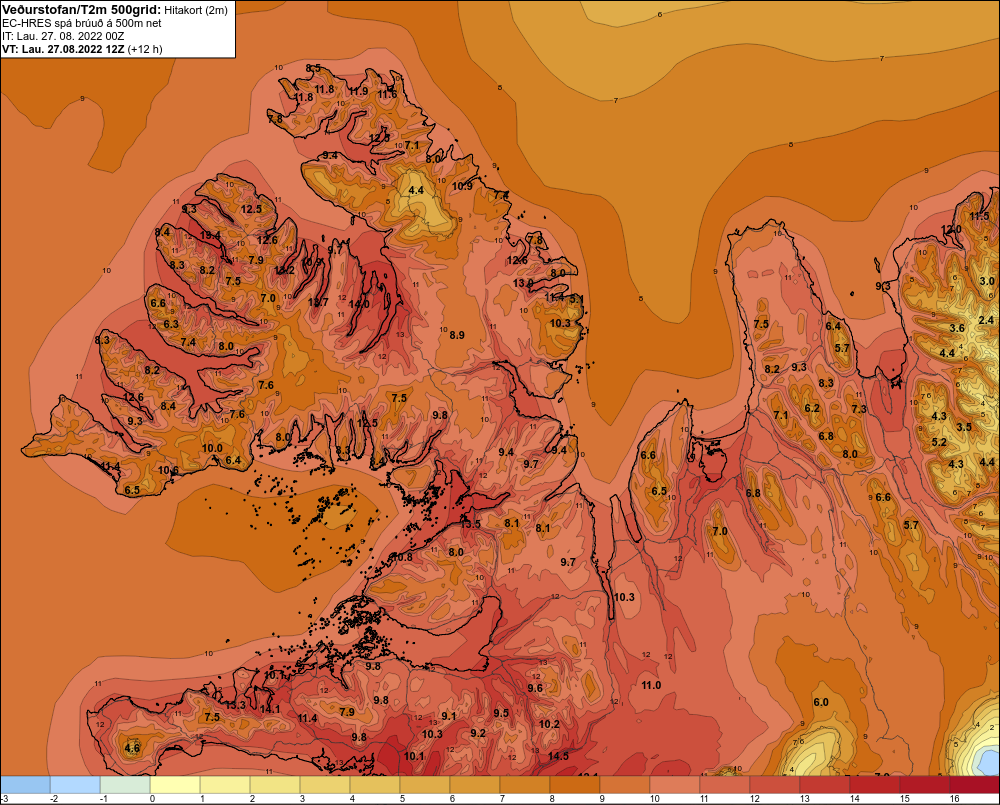This screenshot has height=805, width=1000.
Task: Select the legend swatch between 15 and 16
Action: coord(925,785)
